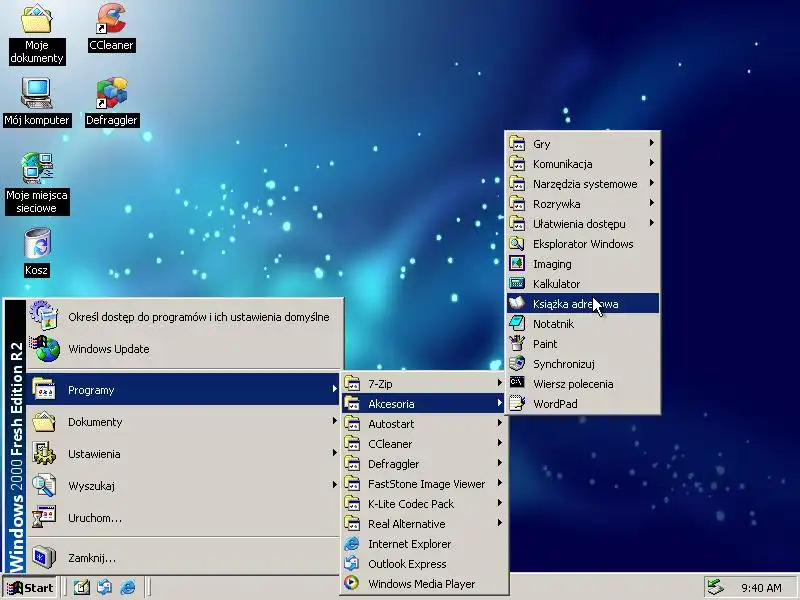800x600 pixels.
Task: Choose Uruchom... from Start menu
Action: pyautogui.click(x=185, y=518)
